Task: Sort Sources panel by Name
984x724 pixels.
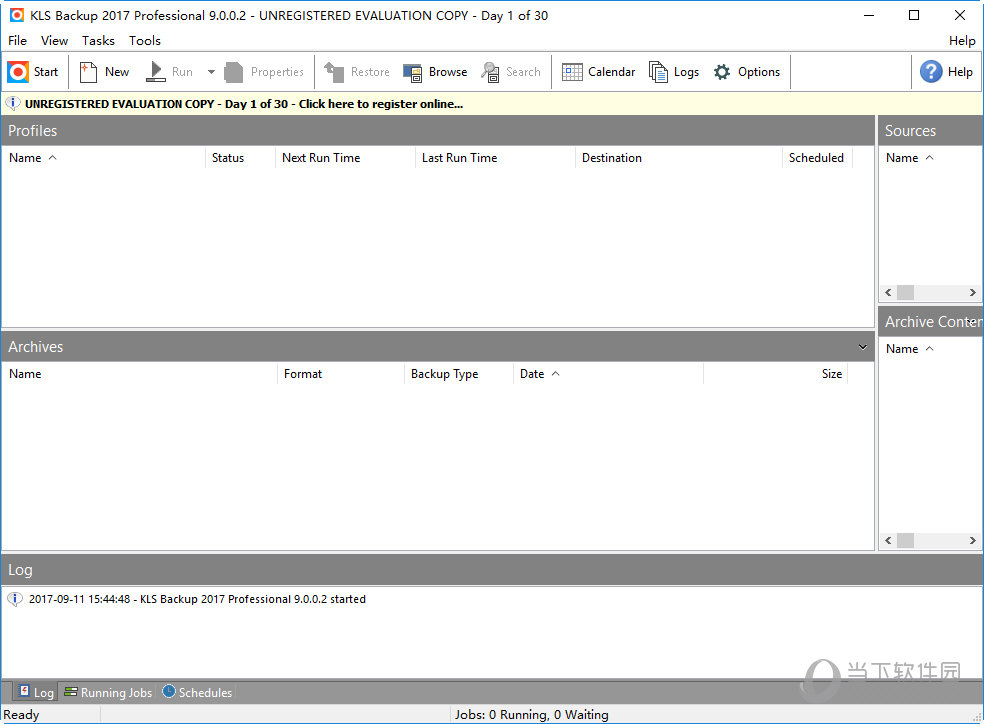Action: [x=931, y=158]
